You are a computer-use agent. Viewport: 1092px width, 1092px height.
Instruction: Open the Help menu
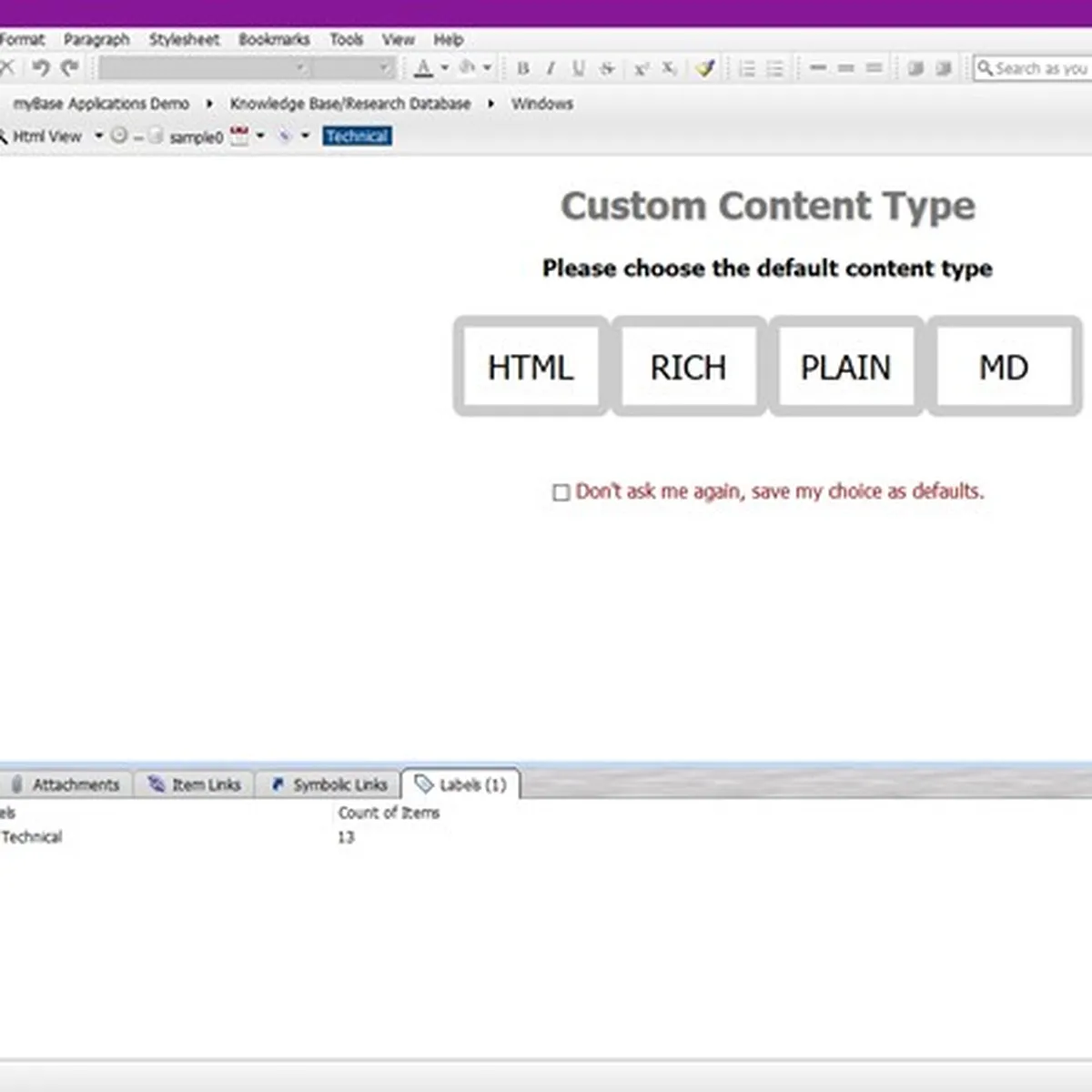(448, 39)
